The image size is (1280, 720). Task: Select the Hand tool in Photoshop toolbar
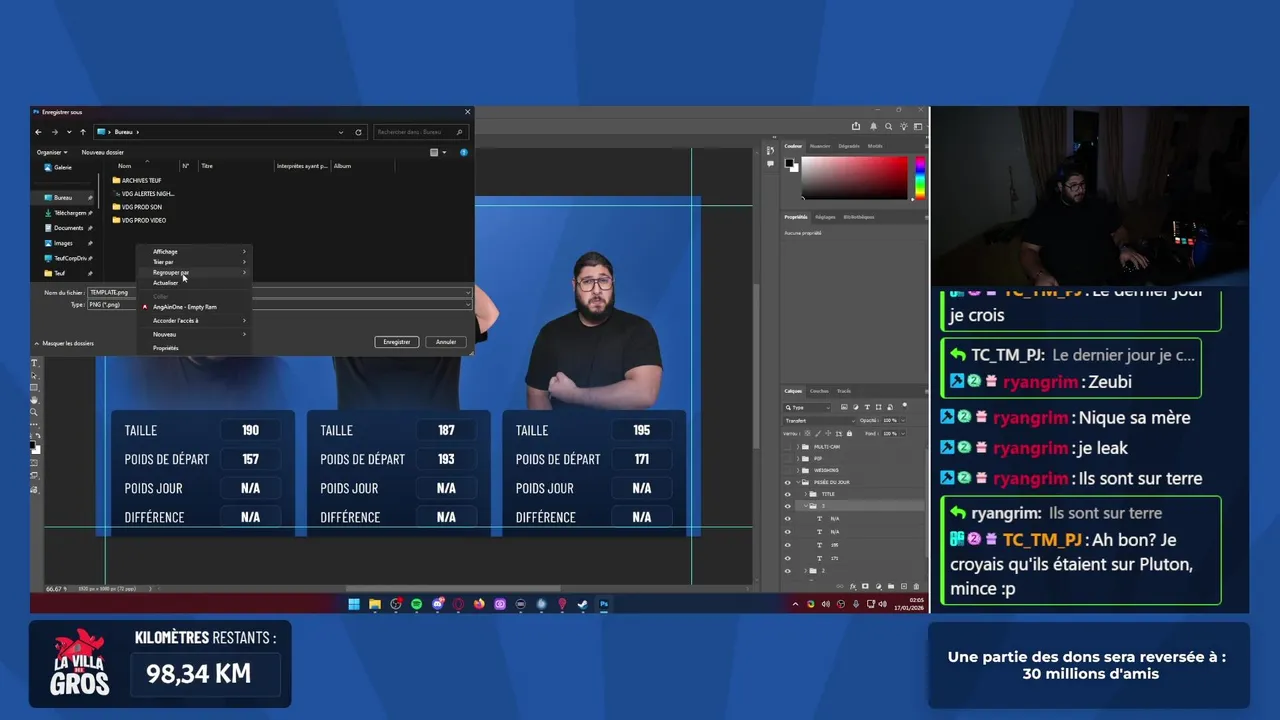point(34,400)
